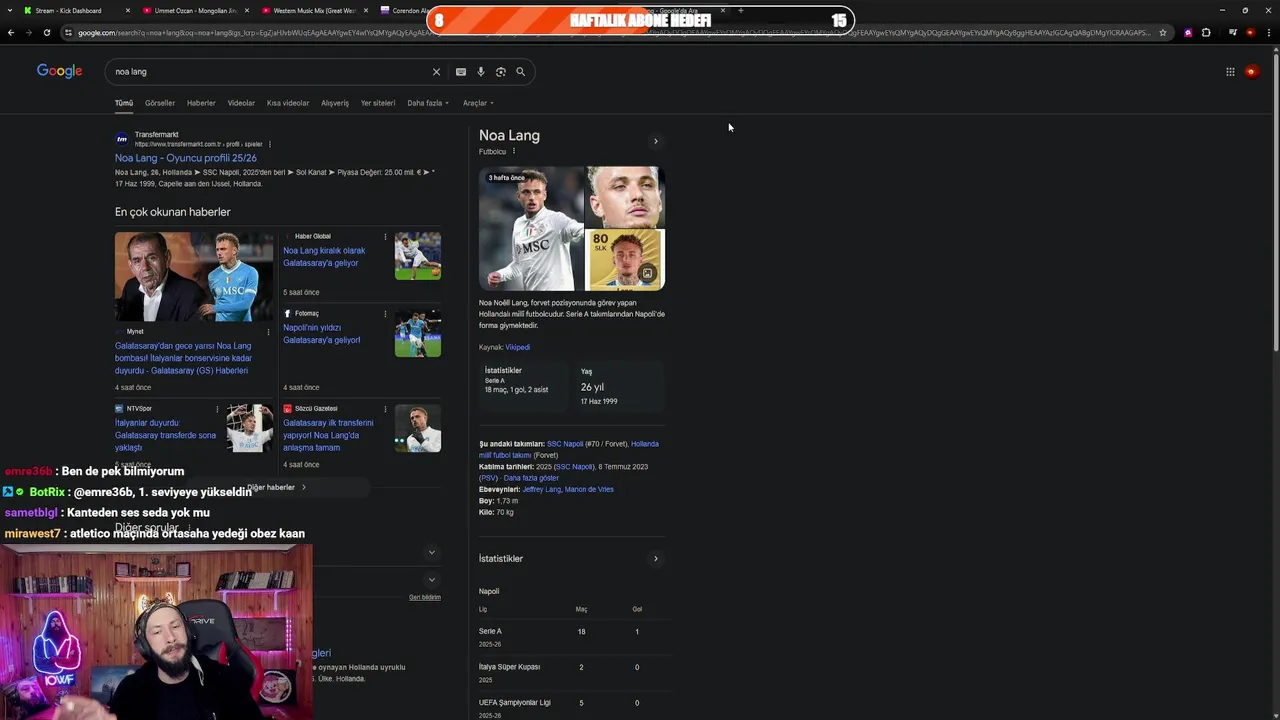Expand first Diğer sorular question chevron

click(x=432, y=552)
